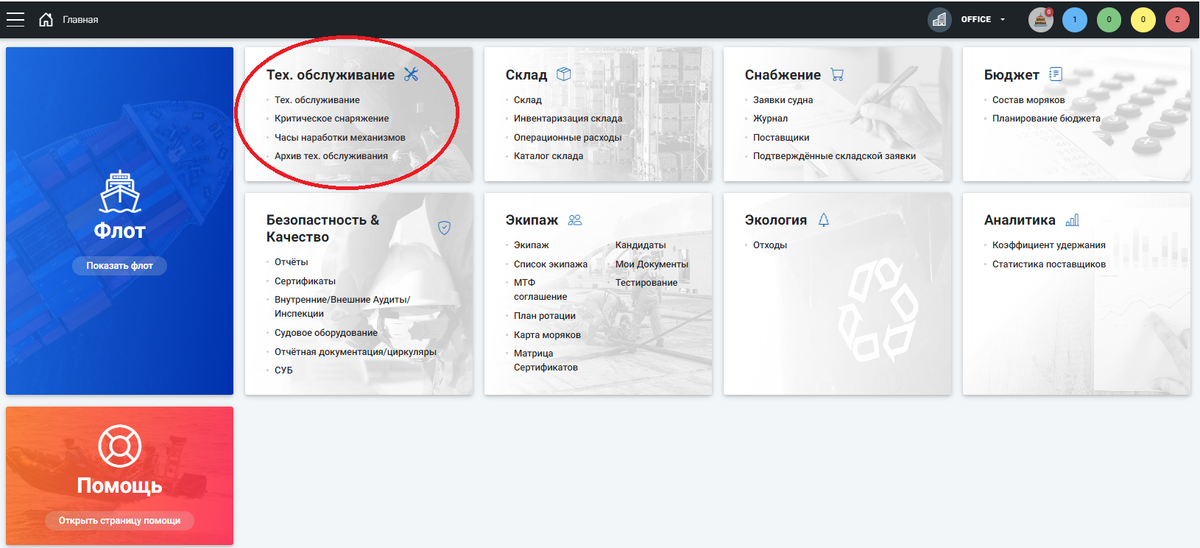Open the Карта моряков link
The image size is (1200, 548).
click(x=547, y=335)
